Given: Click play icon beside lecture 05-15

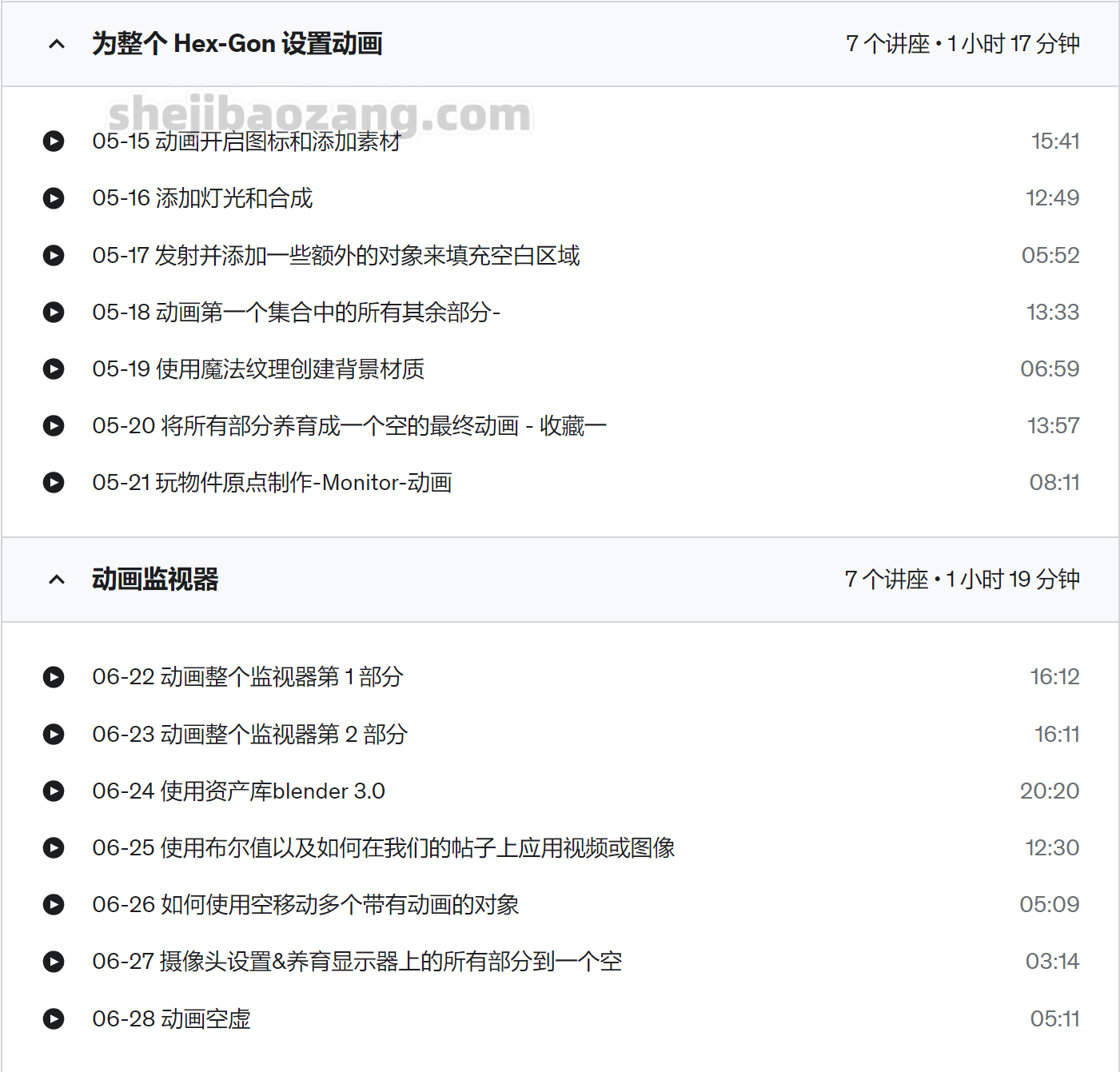Looking at the screenshot, I should coord(54,141).
